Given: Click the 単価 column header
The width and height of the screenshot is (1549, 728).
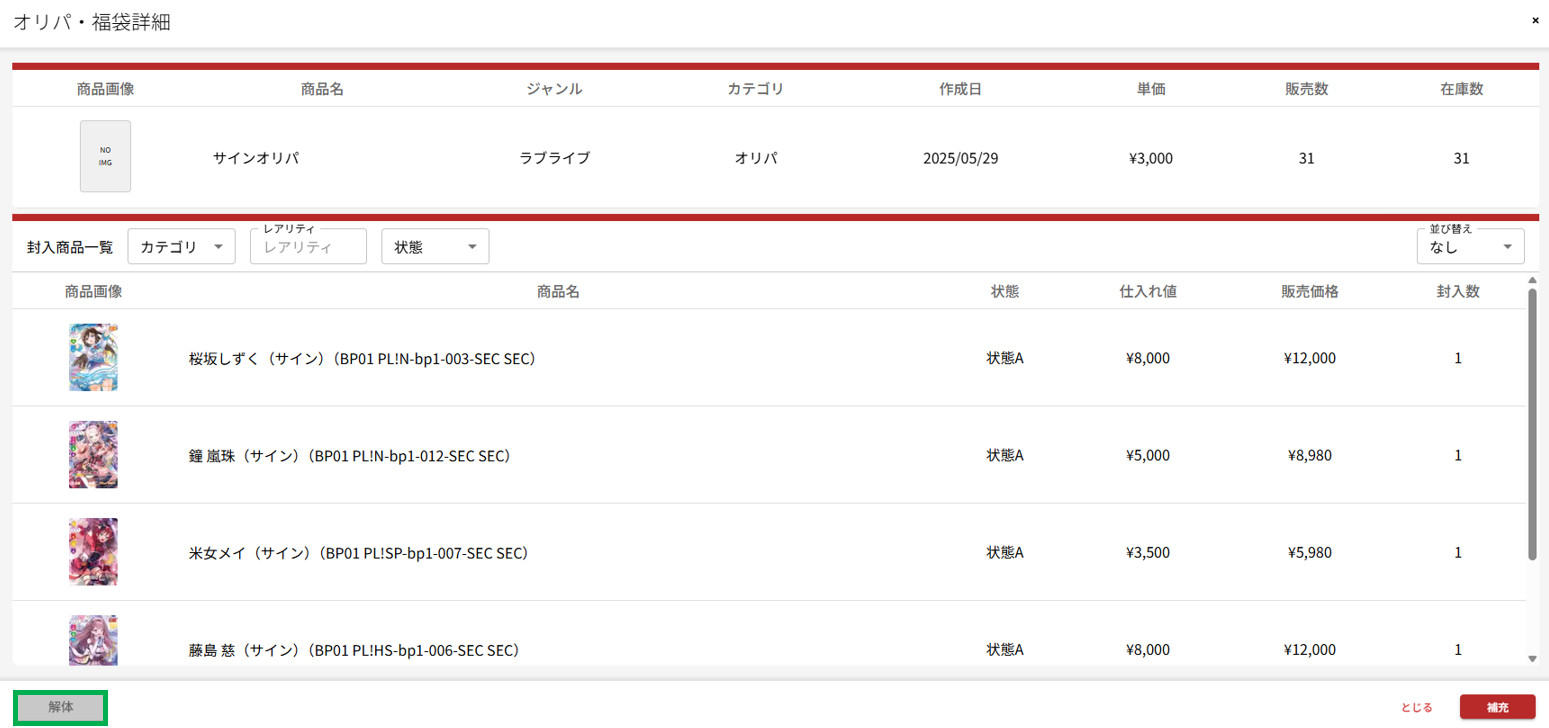Looking at the screenshot, I should tap(1151, 89).
